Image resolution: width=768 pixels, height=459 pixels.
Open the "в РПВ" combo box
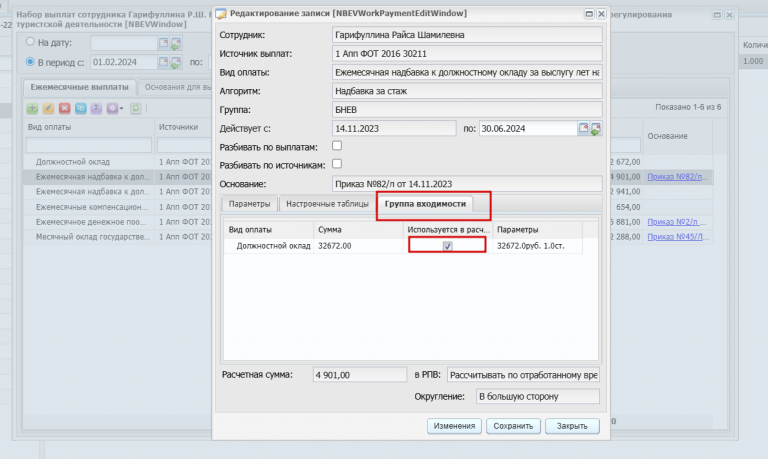click(524, 375)
